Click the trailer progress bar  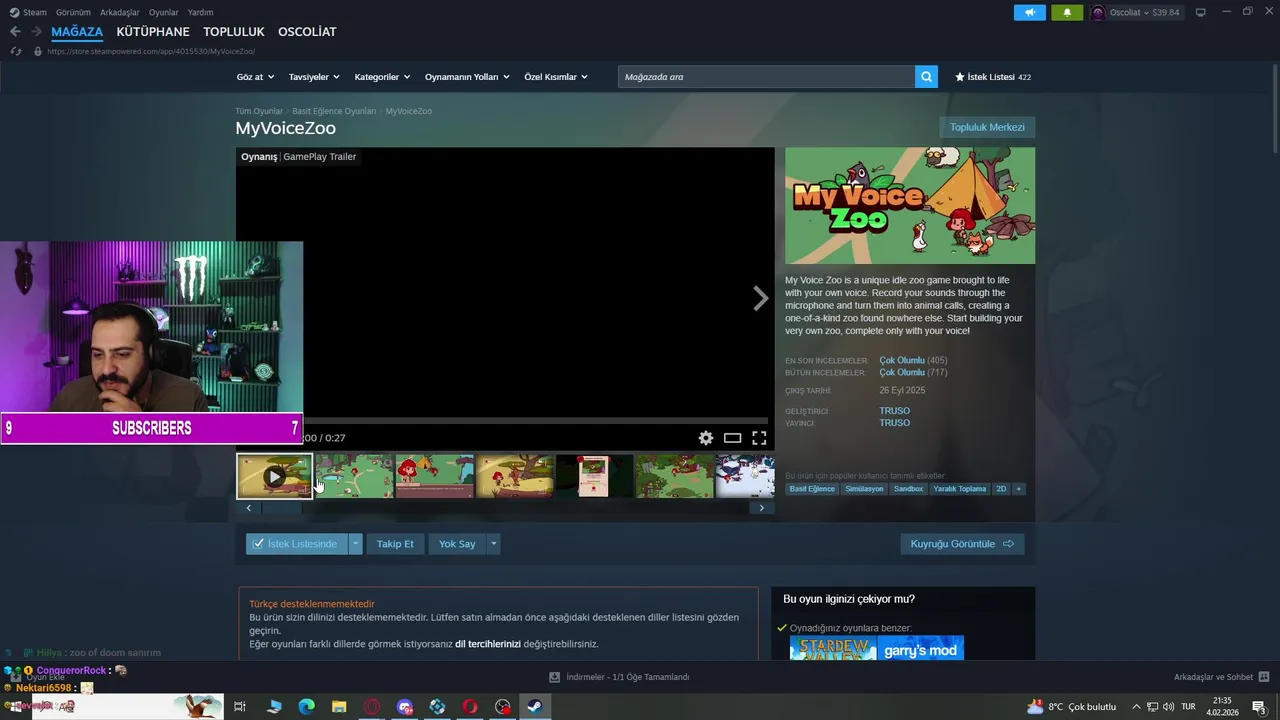(x=535, y=421)
